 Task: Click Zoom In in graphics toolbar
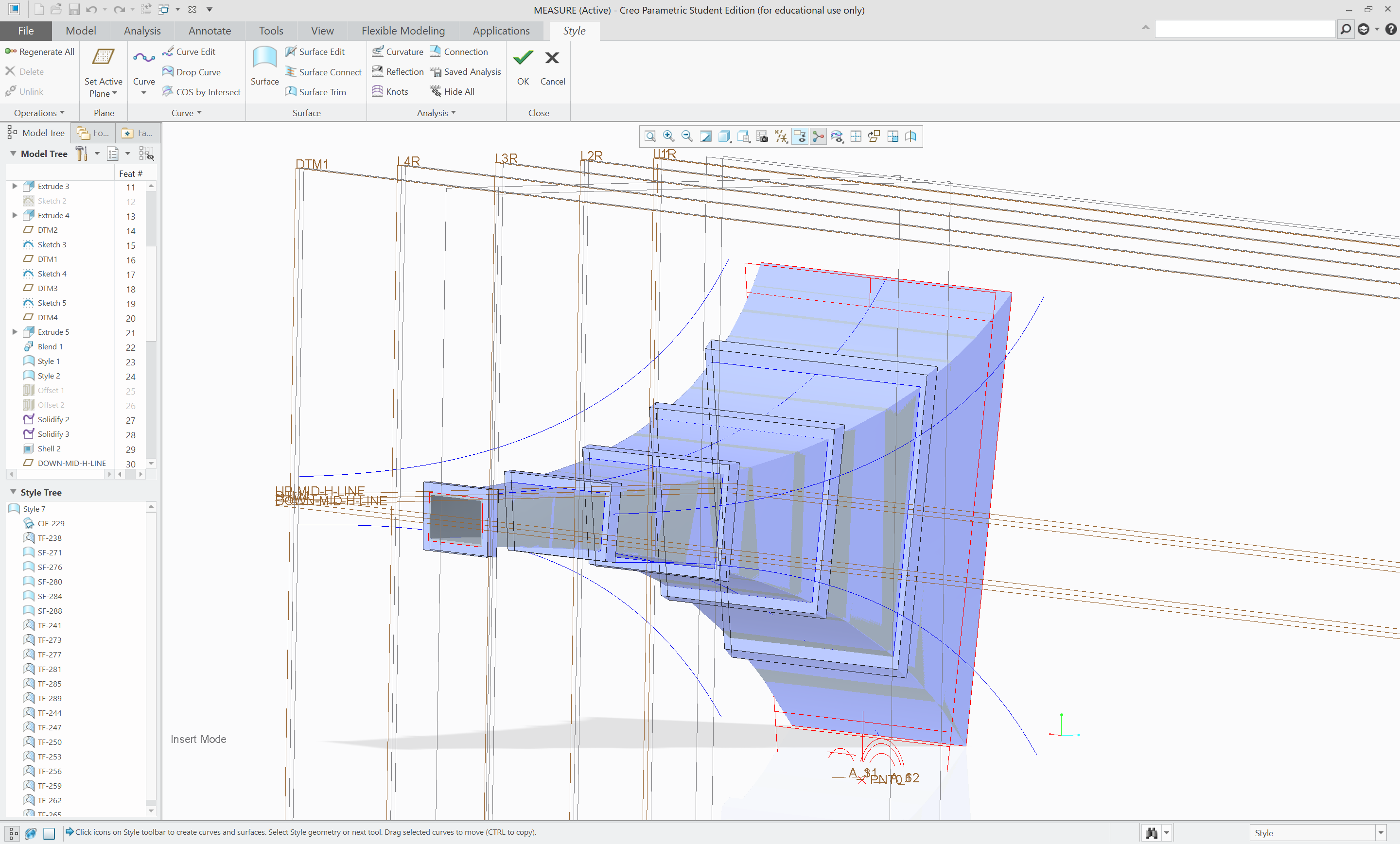pos(669,137)
